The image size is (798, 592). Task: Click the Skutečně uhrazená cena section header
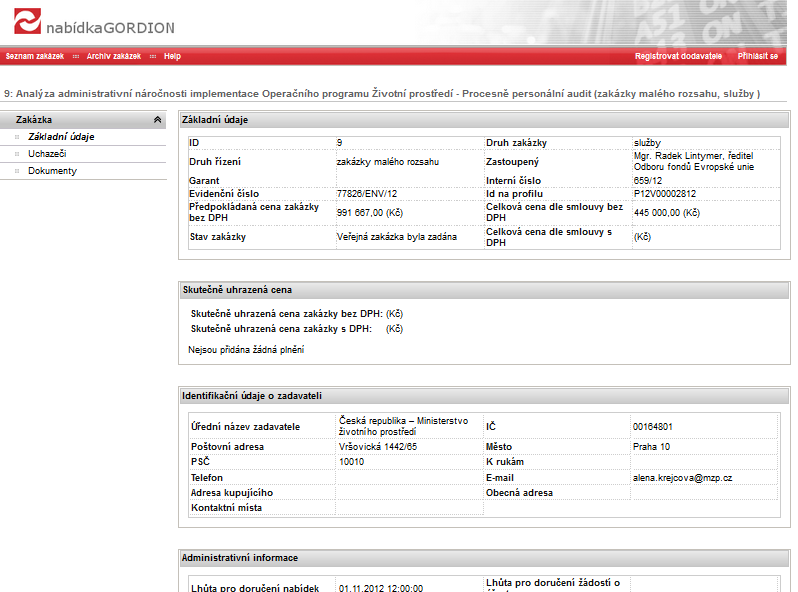(237, 289)
